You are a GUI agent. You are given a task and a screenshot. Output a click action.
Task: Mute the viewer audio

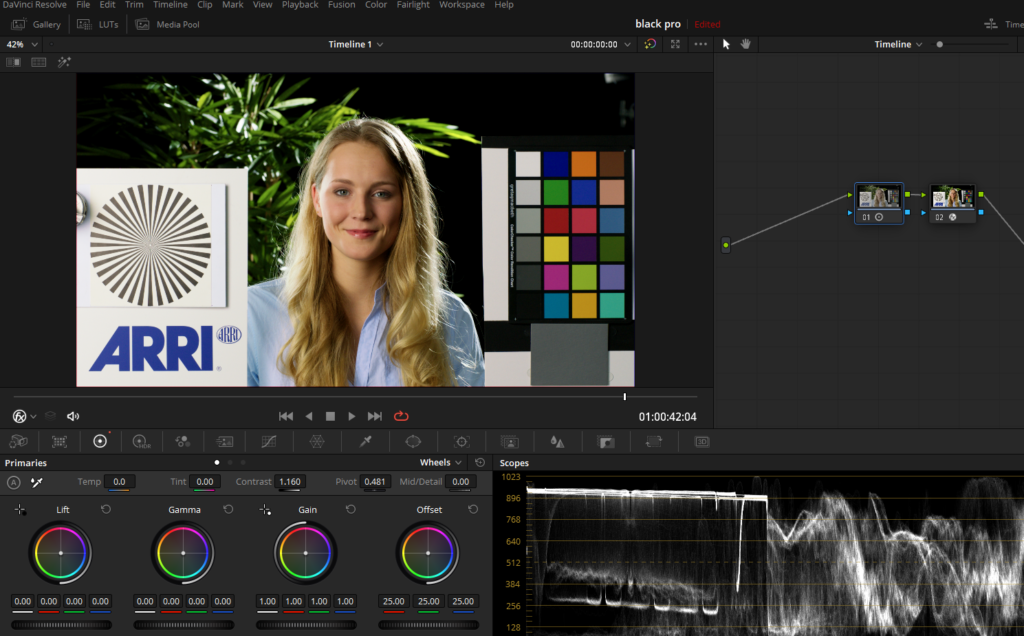pyautogui.click(x=72, y=416)
